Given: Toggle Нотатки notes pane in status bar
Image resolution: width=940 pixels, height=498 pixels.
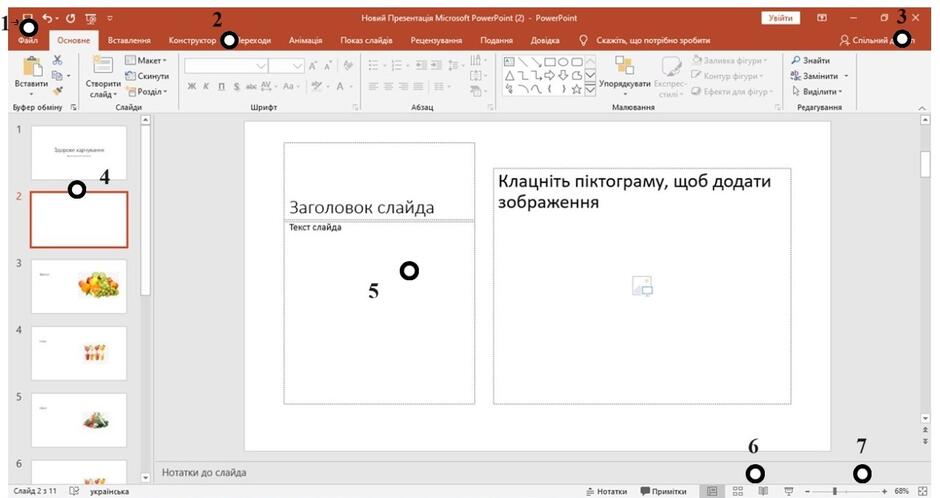Looking at the screenshot, I should click(x=607, y=491).
